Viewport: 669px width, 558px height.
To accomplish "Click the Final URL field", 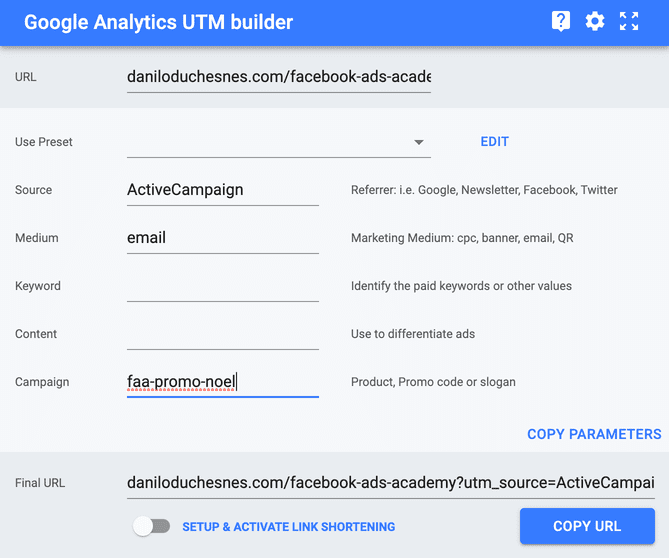I will click(390, 483).
